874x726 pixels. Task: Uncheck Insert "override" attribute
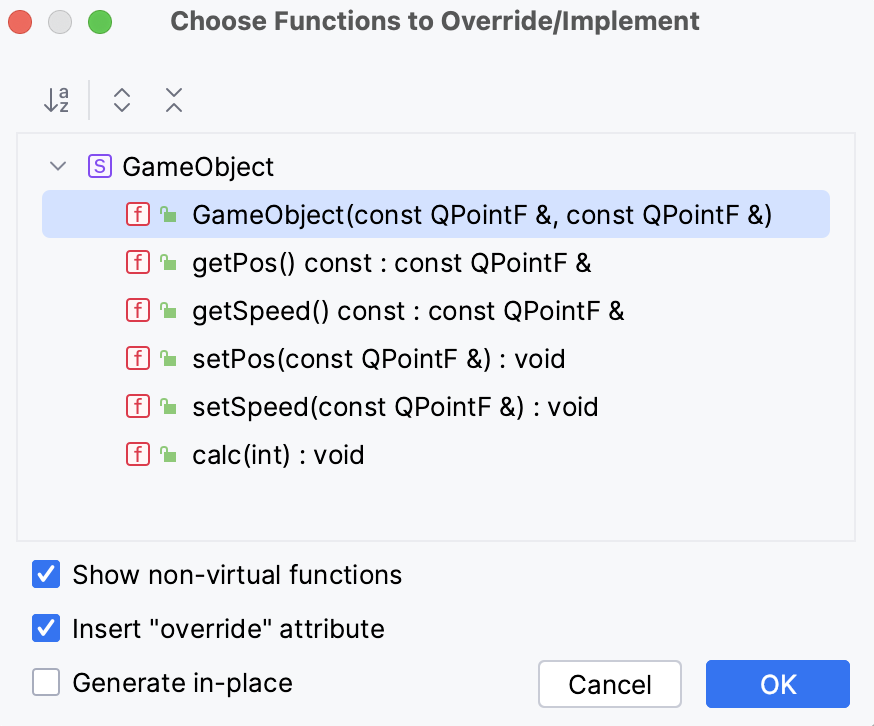44,628
